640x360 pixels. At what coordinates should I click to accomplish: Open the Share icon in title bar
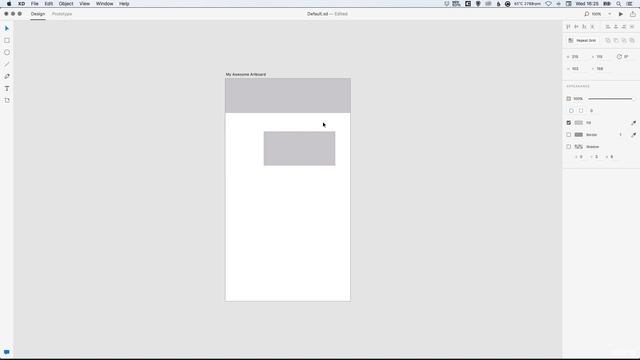click(x=633, y=14)
